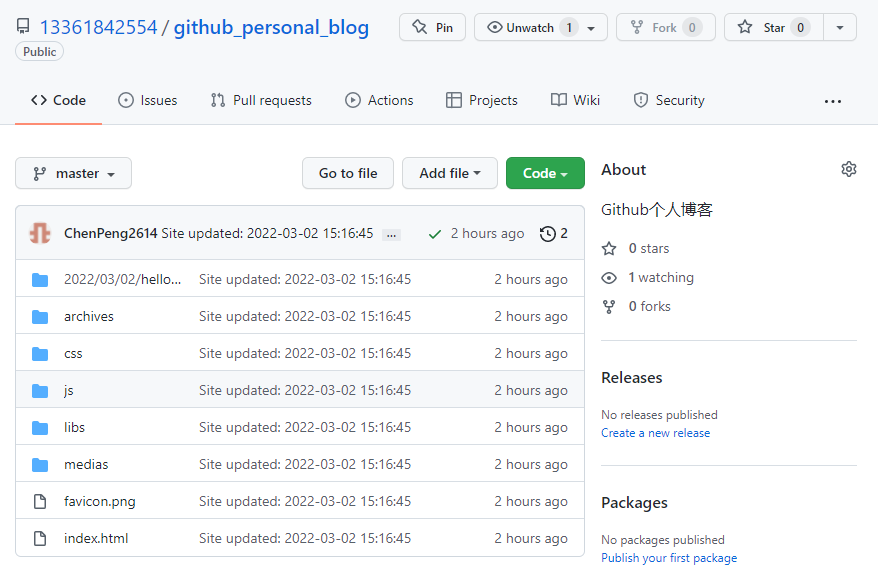Viewport: 878px width, 570px height.
Task: Open the latest commit message Site updated 15:16:45
Action: tap(267, 233)
